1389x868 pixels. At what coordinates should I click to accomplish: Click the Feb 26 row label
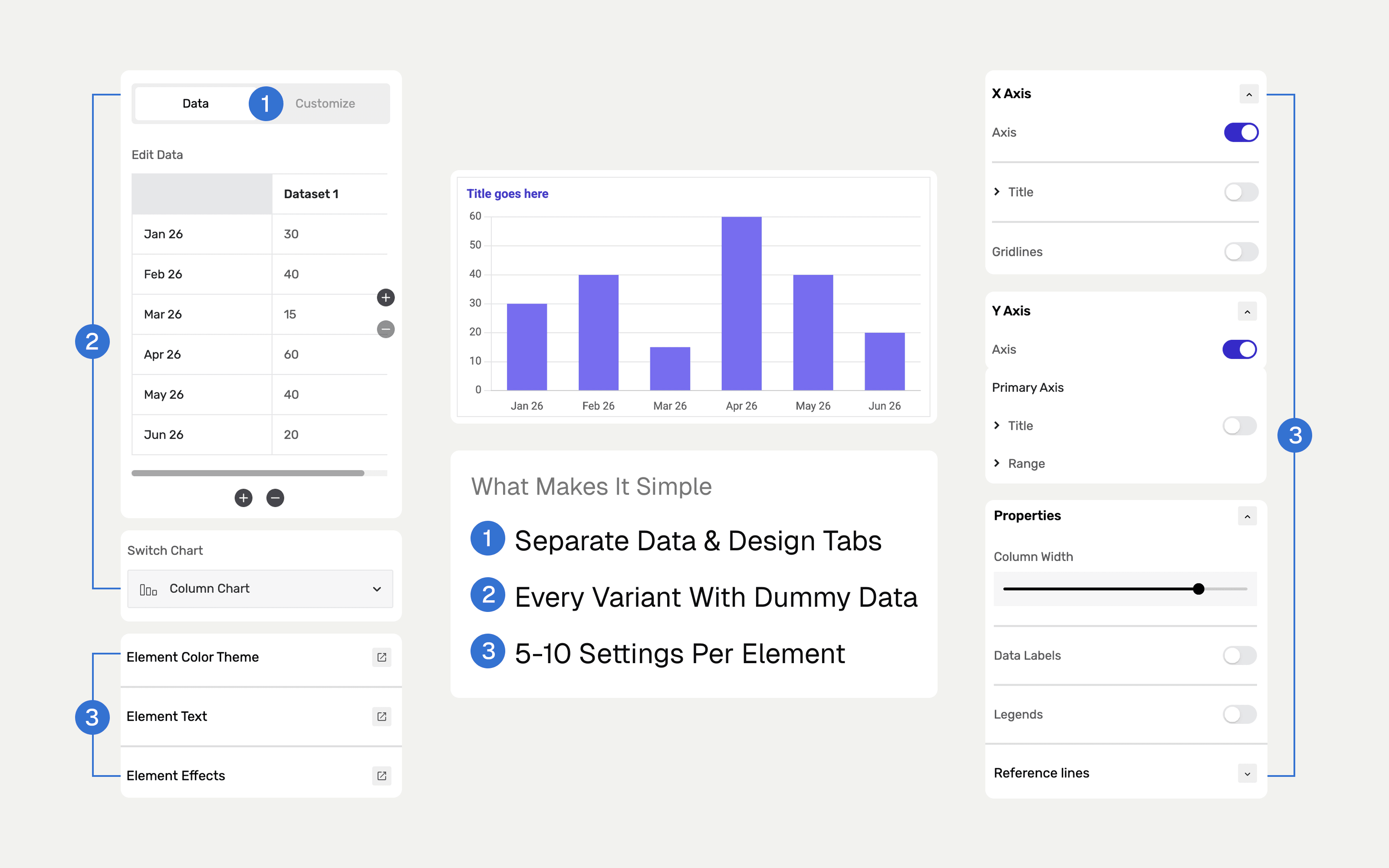coord(202,274)
